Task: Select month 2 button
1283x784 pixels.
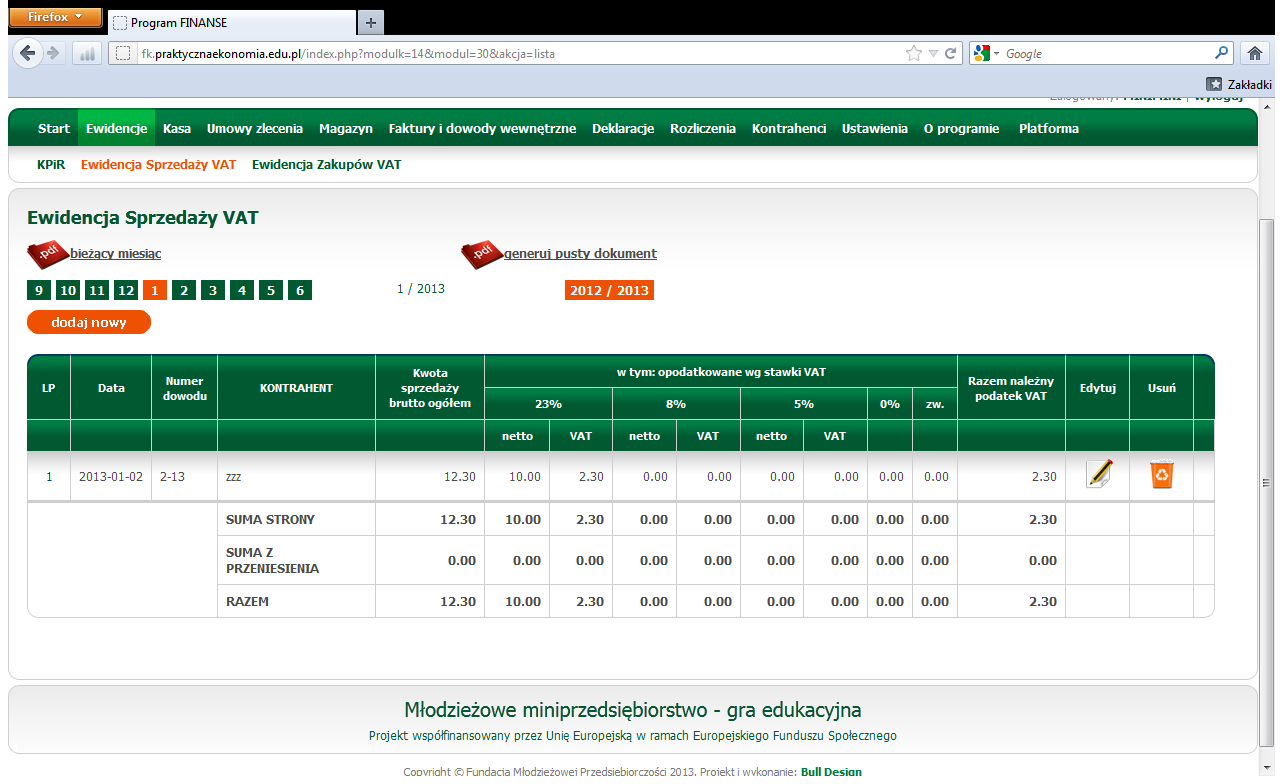Action: click(x=184, y=290)
